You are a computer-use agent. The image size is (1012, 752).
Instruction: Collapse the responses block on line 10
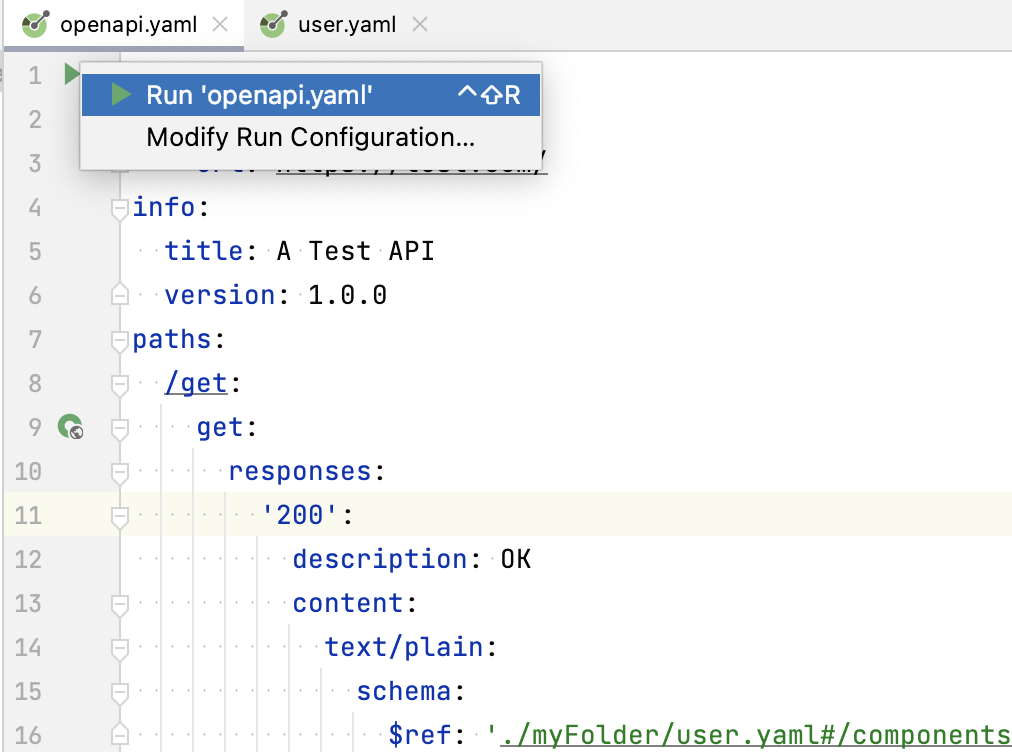pos(119,471)
